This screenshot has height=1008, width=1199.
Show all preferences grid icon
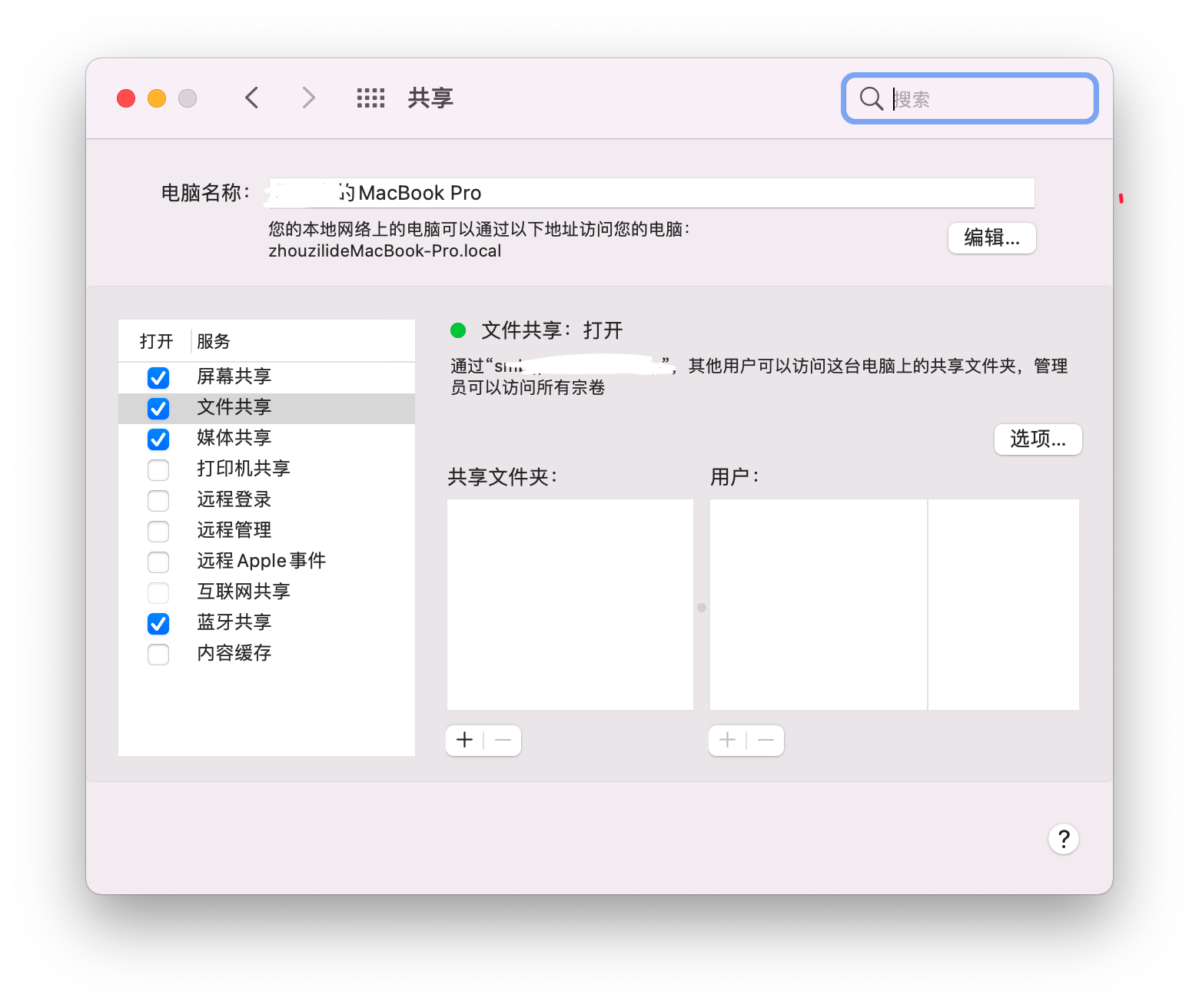pyautogui.click(x=370, y=98)
